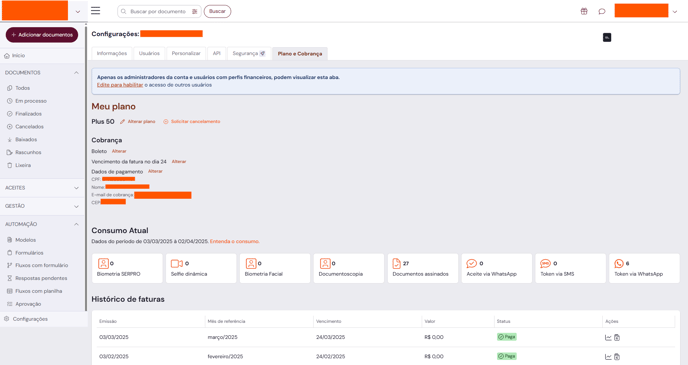The width and height of the screenshot is (688, 365).
Task: Click Alterar next to Dados de pagamento
Action: tap(155, 171)
